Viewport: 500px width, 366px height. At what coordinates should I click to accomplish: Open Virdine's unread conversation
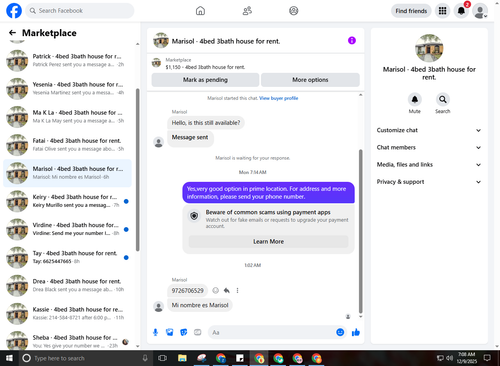pos(67,229)
